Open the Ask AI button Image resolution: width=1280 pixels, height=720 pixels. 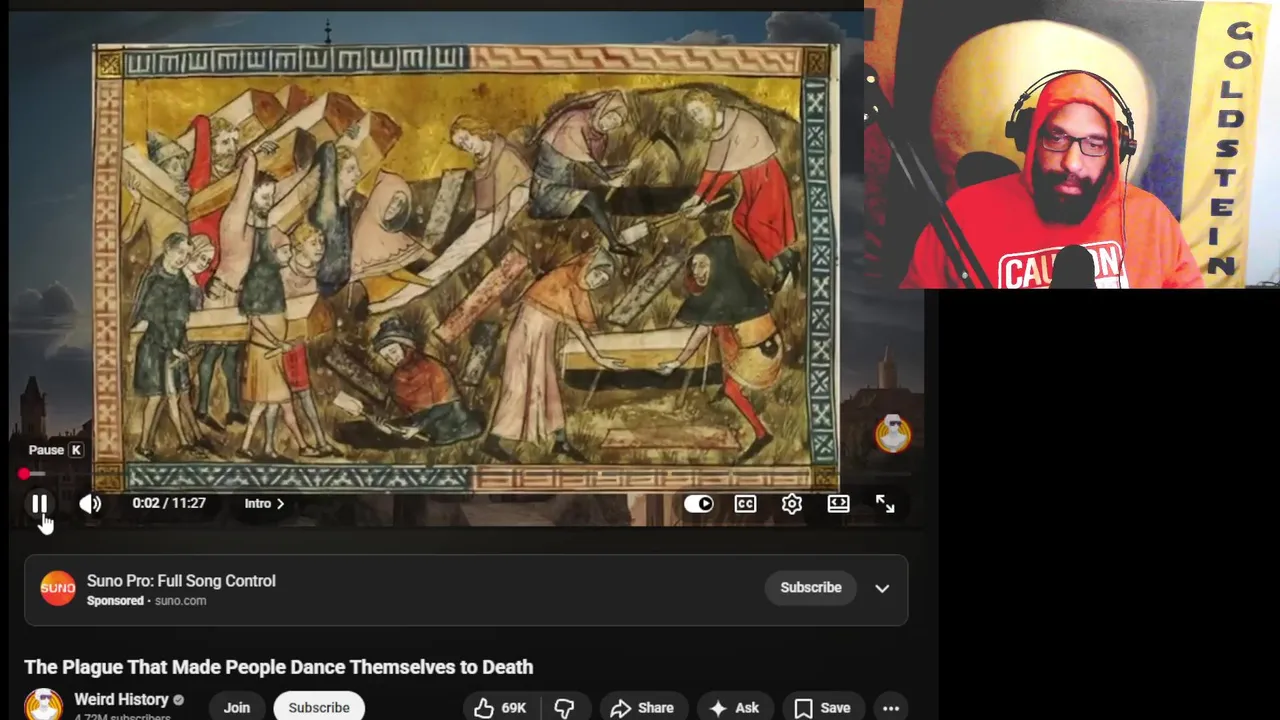(734, 707)
